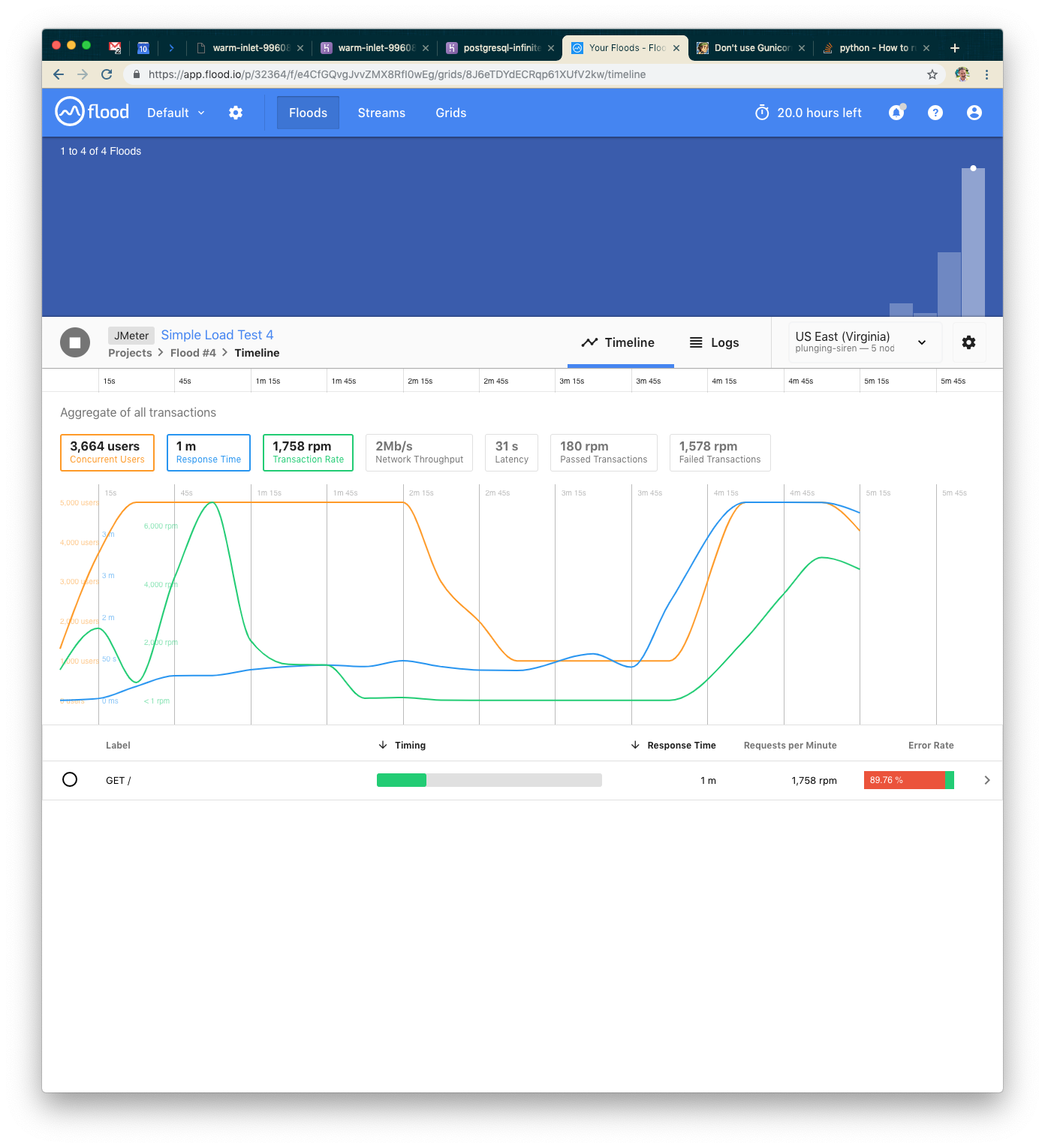Viewport: 1045px width, 1148px height.
Task: Open the Default project dropdown
Action: coord(176,113)
